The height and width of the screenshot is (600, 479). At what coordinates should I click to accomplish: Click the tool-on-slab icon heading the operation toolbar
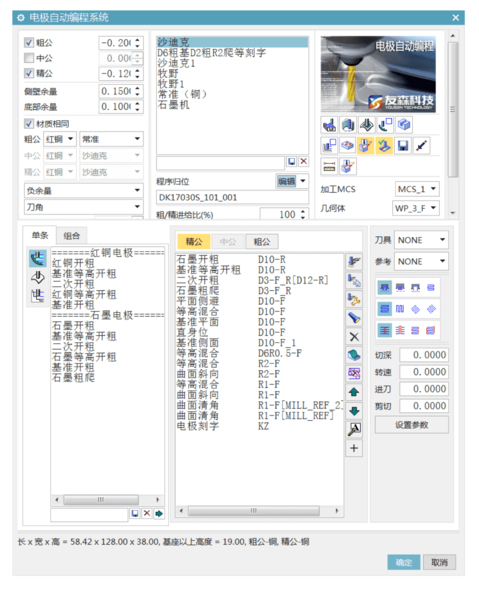[x=354, y=262]
